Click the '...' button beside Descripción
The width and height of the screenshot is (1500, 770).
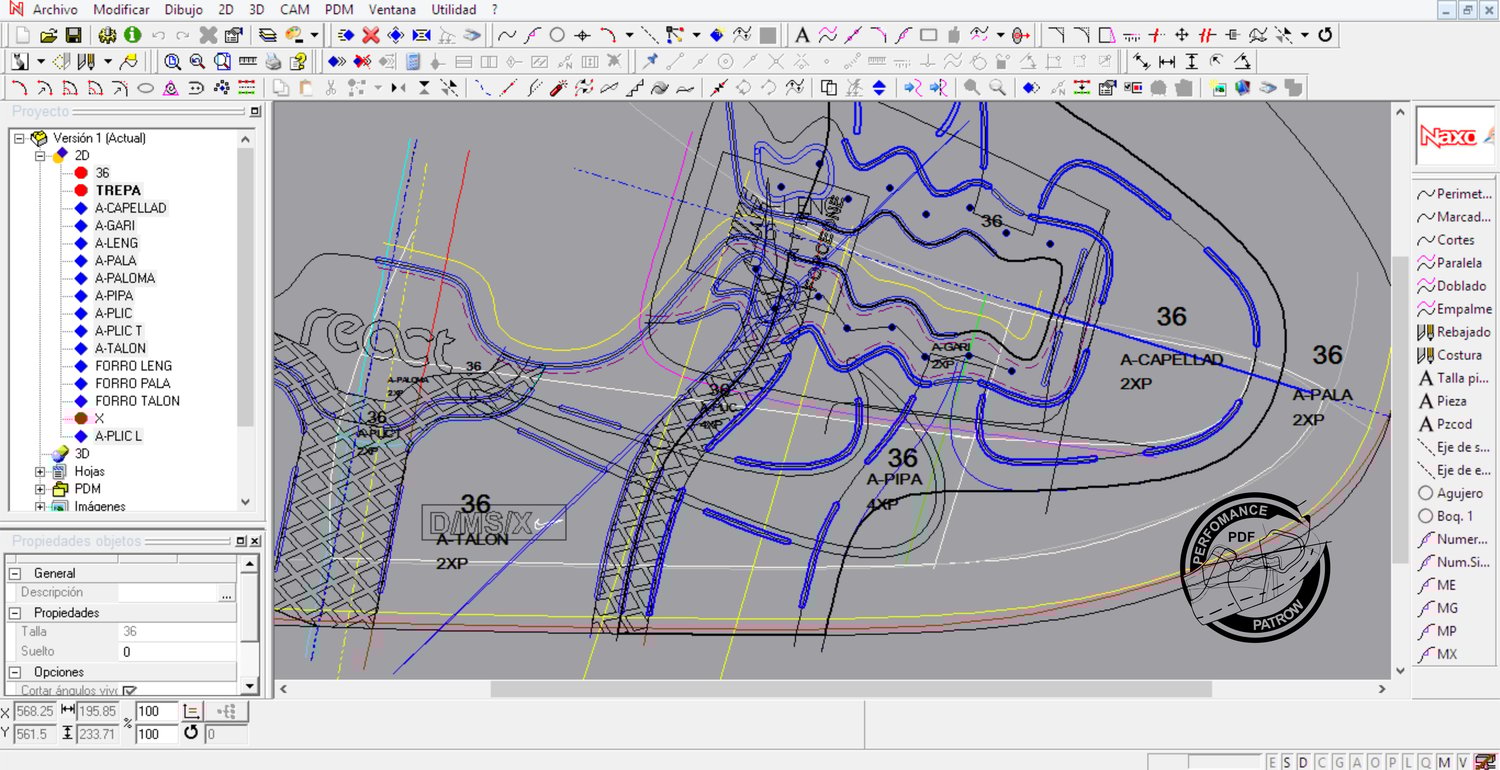tap(226, 593)
